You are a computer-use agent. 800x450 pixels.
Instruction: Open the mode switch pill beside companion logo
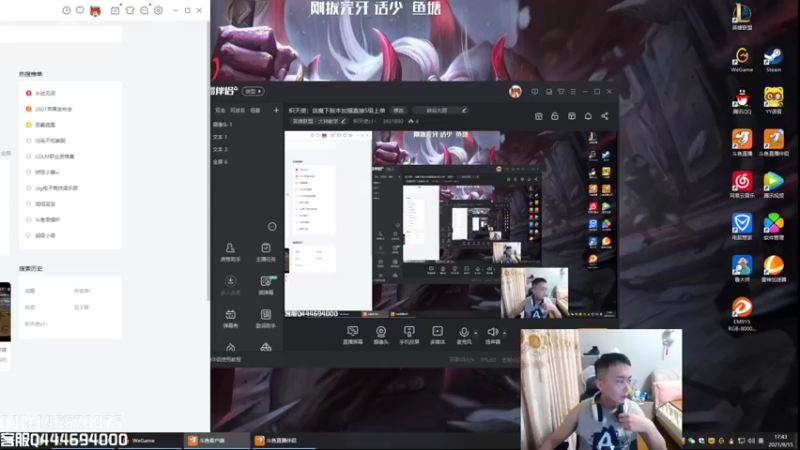[253, 91]
